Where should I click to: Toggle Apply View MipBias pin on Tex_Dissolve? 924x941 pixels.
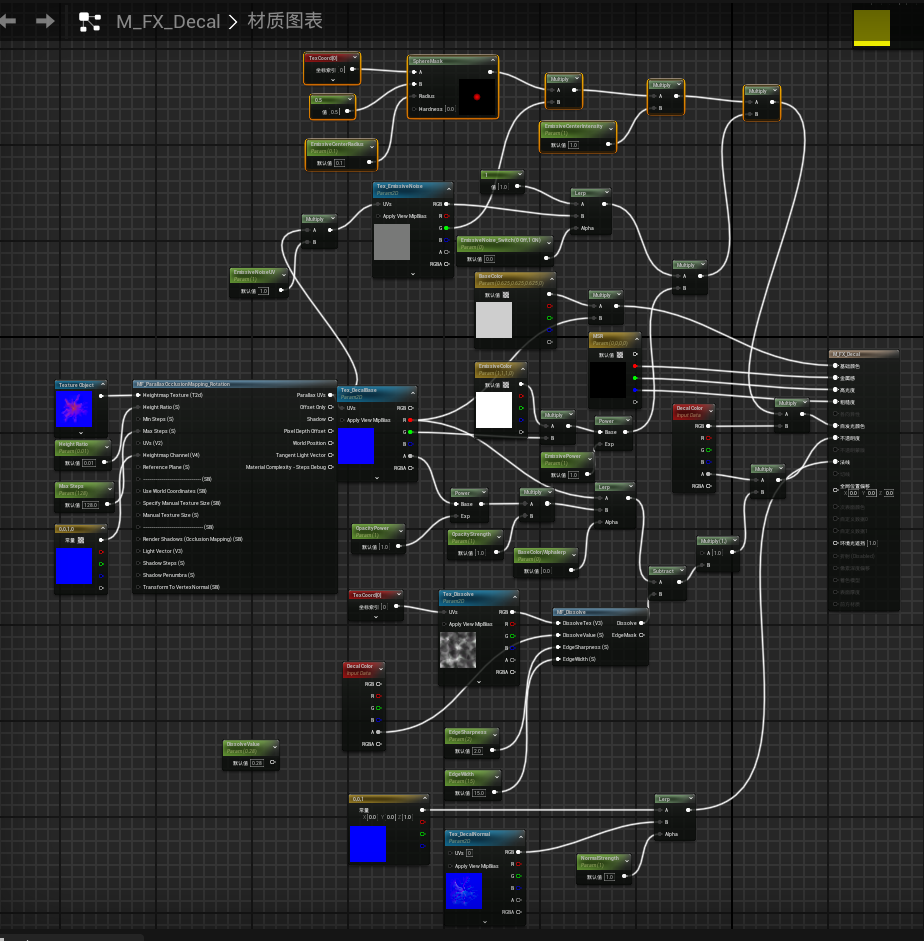tap(444, 624)
